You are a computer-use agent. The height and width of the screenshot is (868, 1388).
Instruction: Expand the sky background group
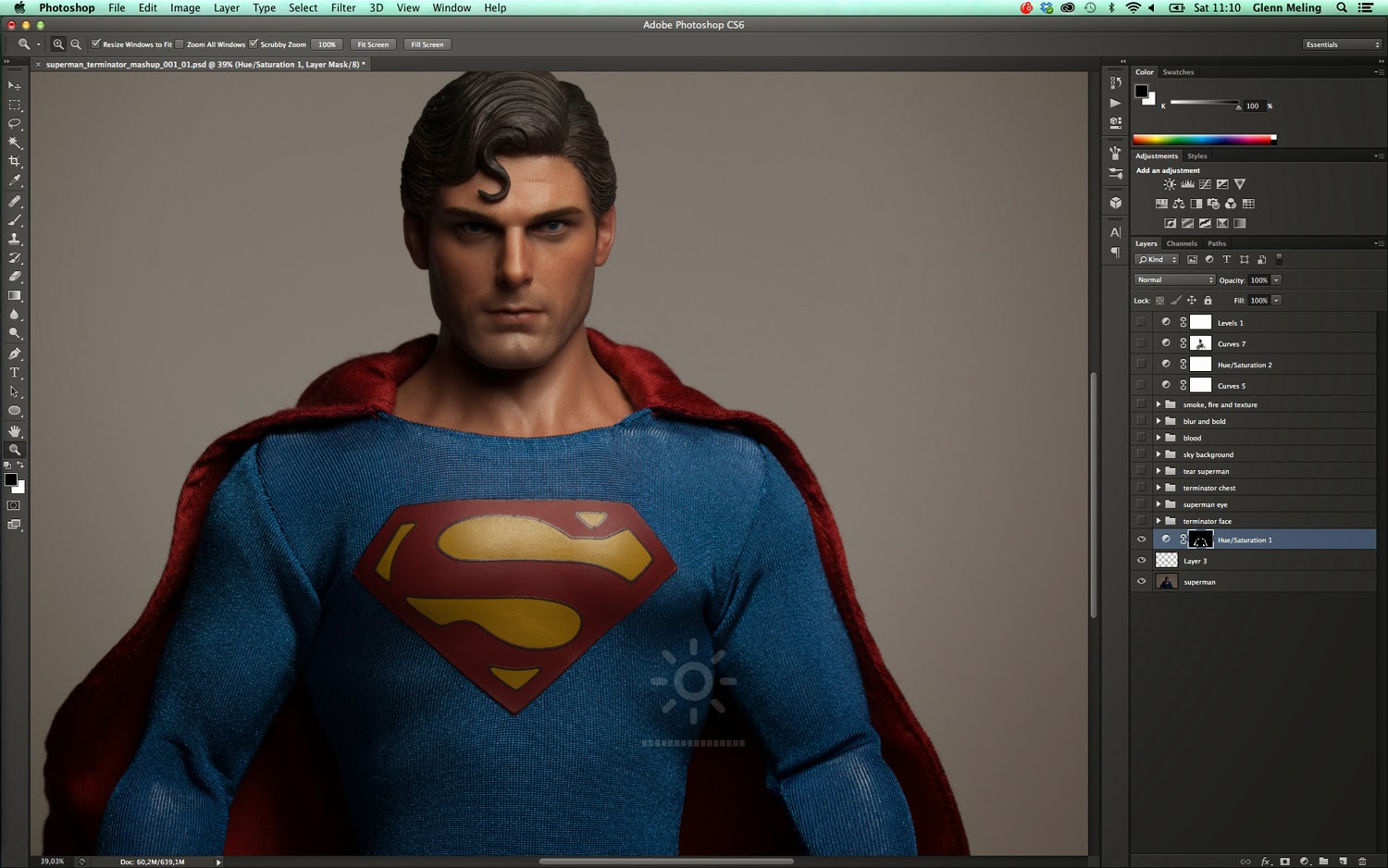pos(1158,454)
